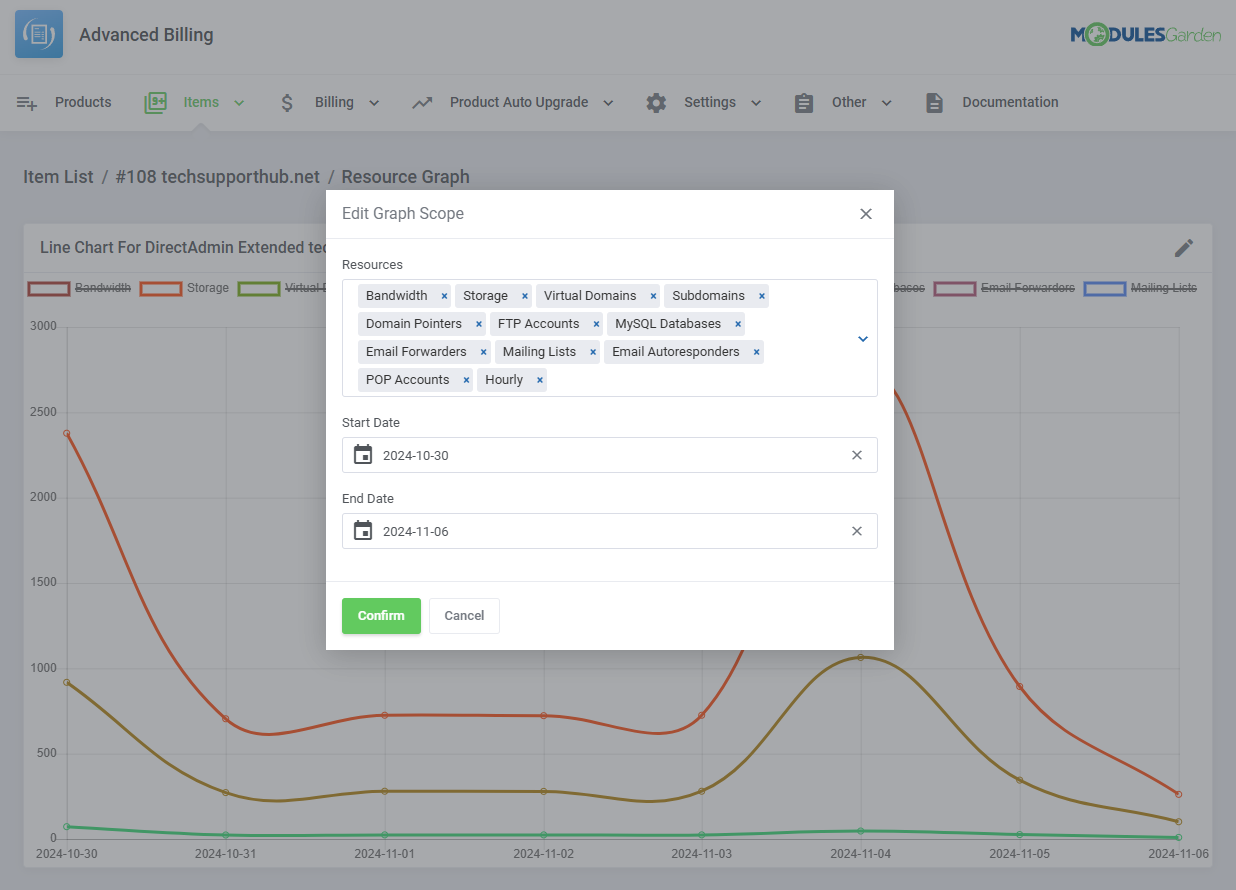
Task: Hide the Storage series via the legend
Action: point(207,288)
